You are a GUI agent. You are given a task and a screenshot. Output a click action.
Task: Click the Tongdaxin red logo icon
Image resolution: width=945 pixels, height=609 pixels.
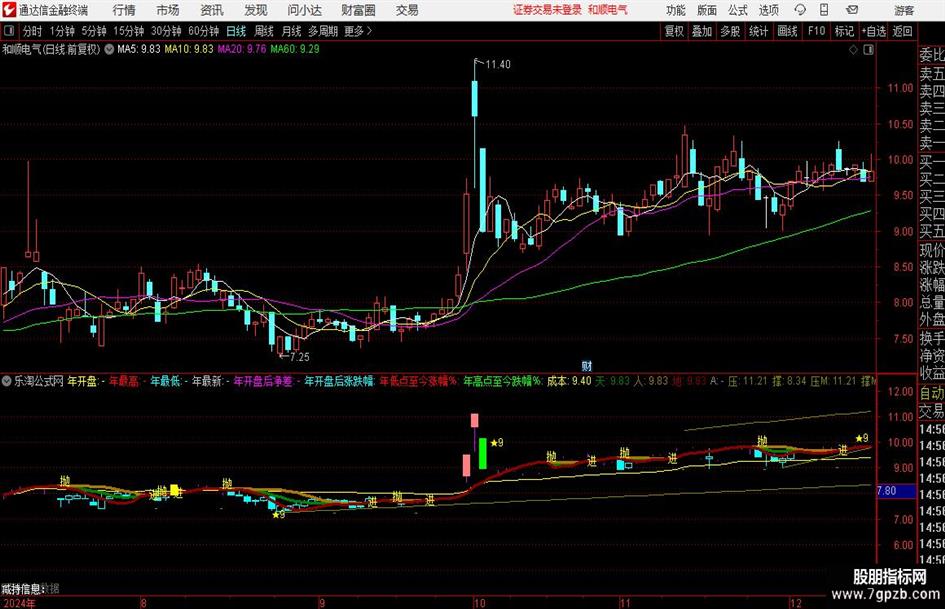click(x=10, y=10)
